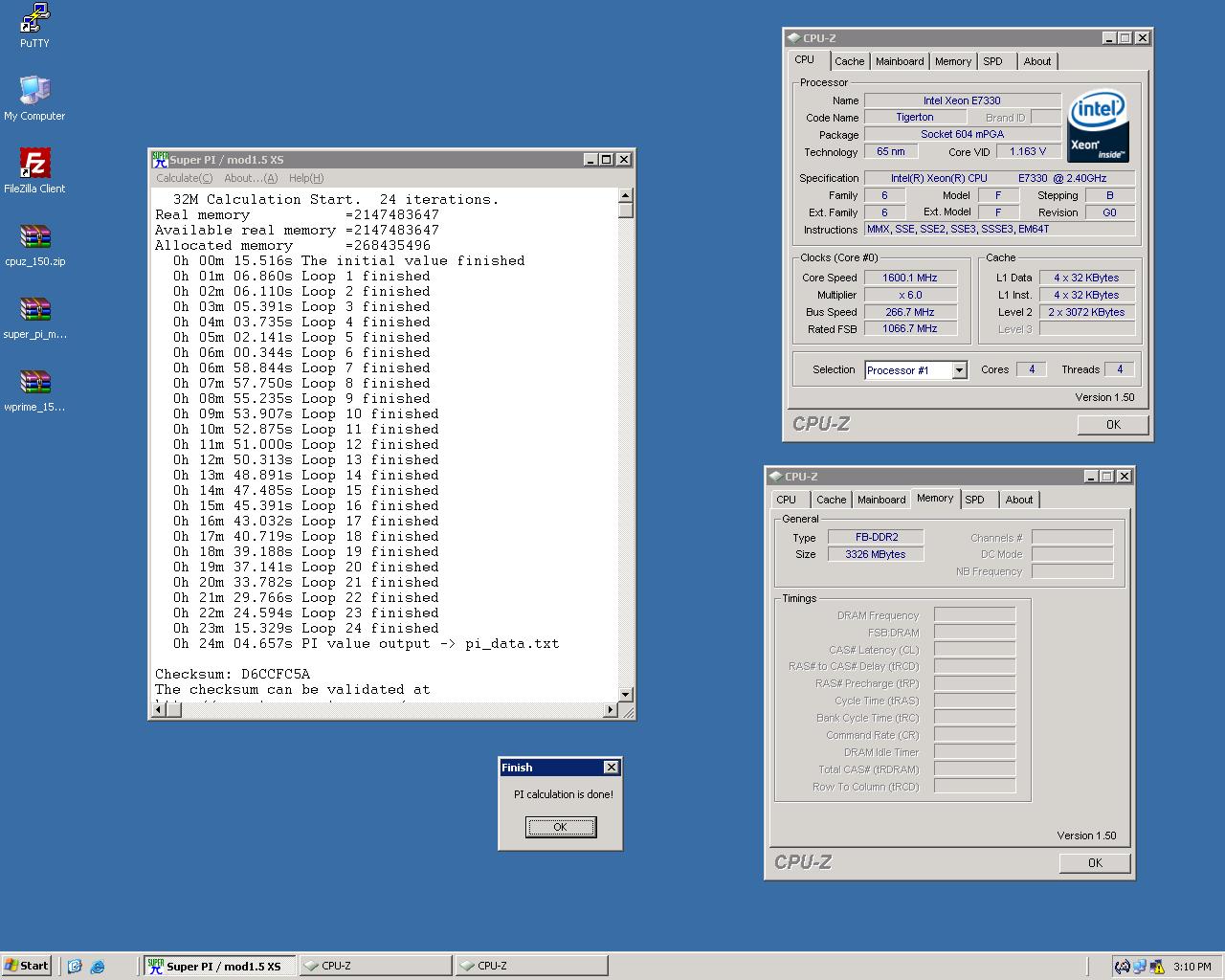Open Internet Explorer quick launch icon

click(x=98, y=966)
